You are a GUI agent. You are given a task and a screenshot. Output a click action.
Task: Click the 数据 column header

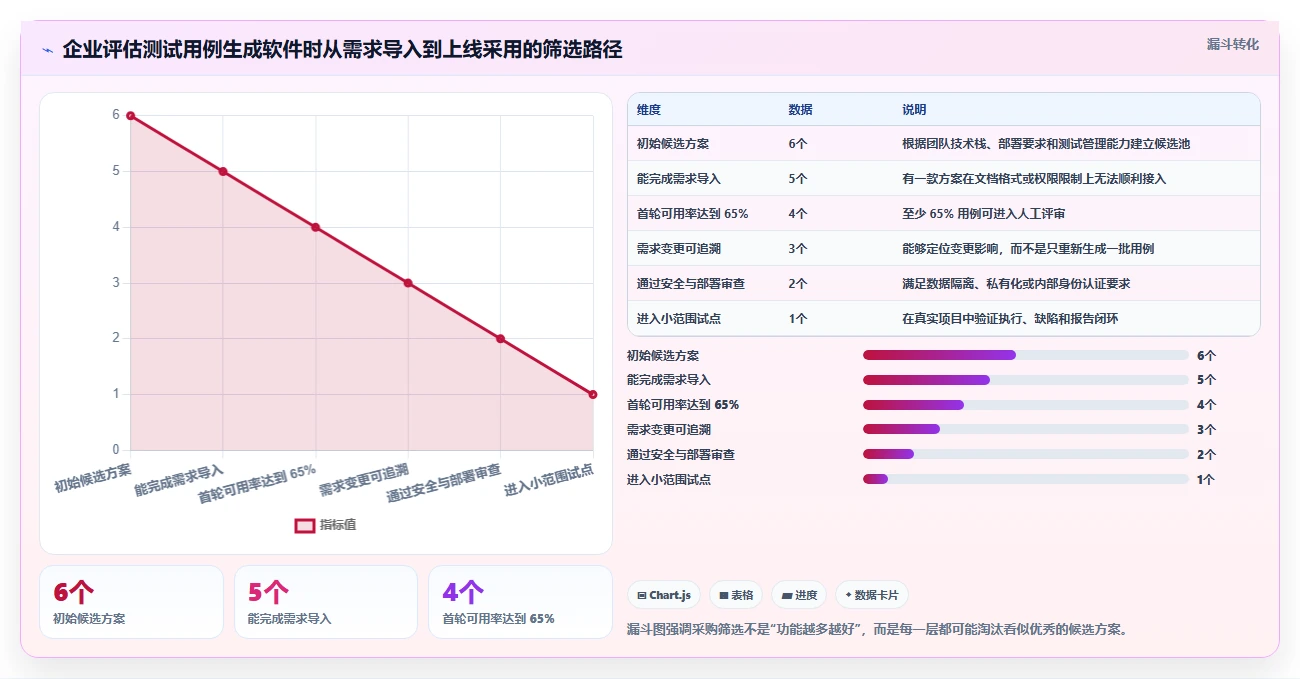[x=800, y=110]
